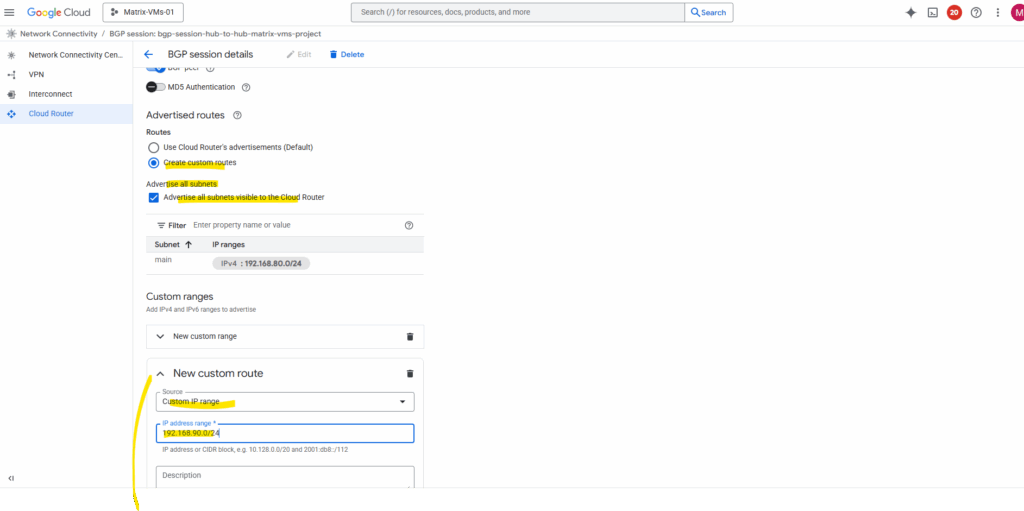Open the help question mark menu
This screenshot has height=511, width=1024.
point(976,12)
